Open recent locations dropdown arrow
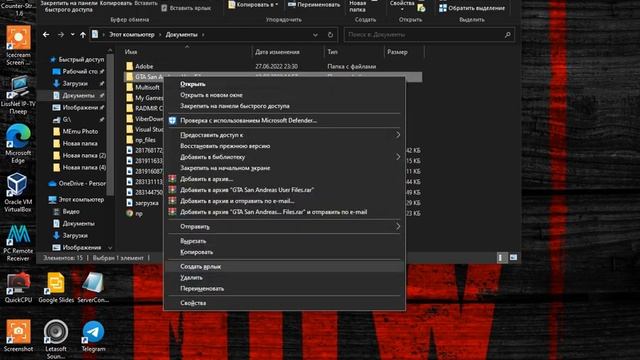Viewport: 640px width, 360px height. pyautogui.click(x=72, y=35)
